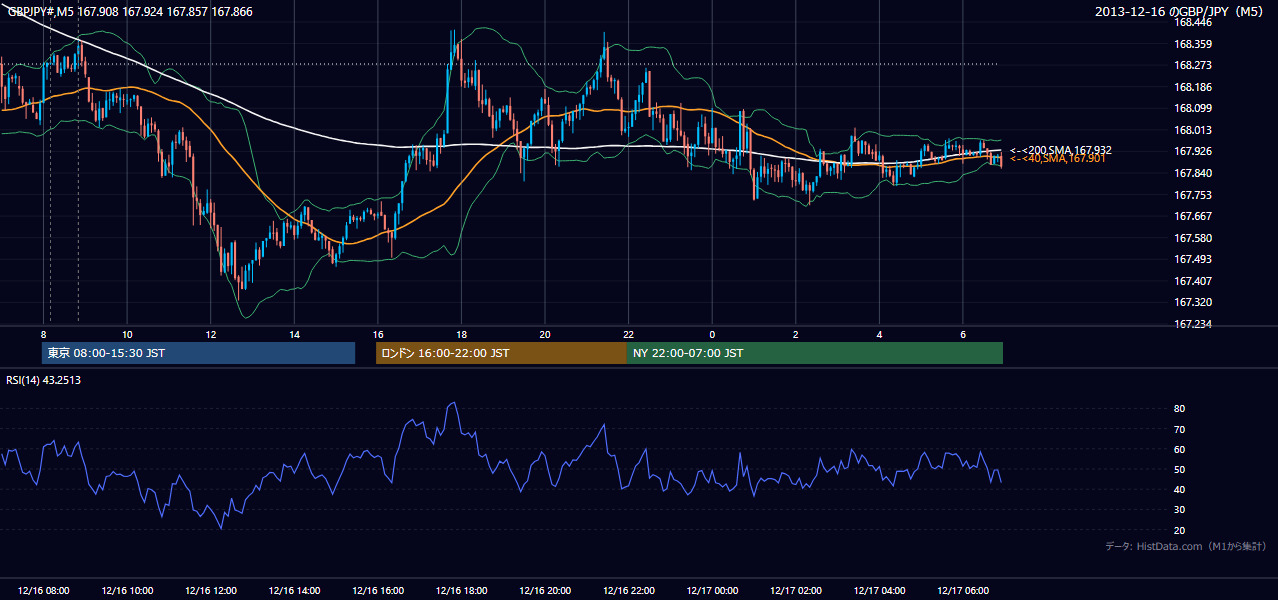Click the RSI(14) 43.2513 indicator label
This screenshot has height=600, width=1278.
point(44,380)
